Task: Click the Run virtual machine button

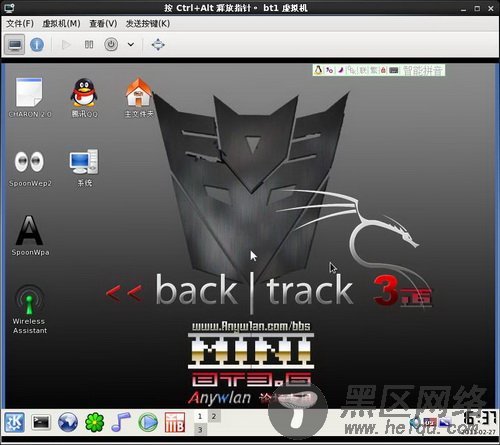Action: [66, 45]
